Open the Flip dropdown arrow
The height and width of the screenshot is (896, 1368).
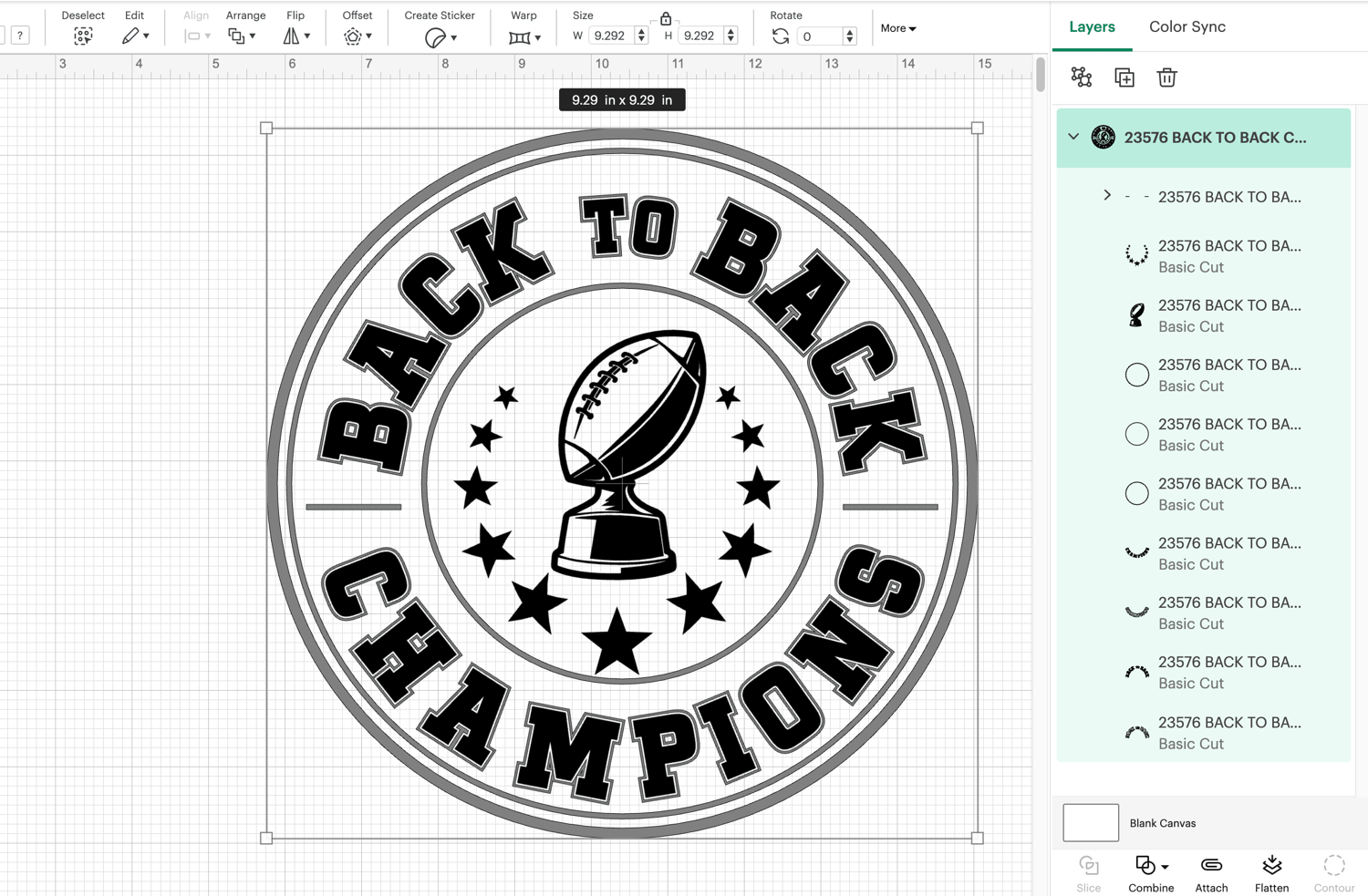point(307,36)
